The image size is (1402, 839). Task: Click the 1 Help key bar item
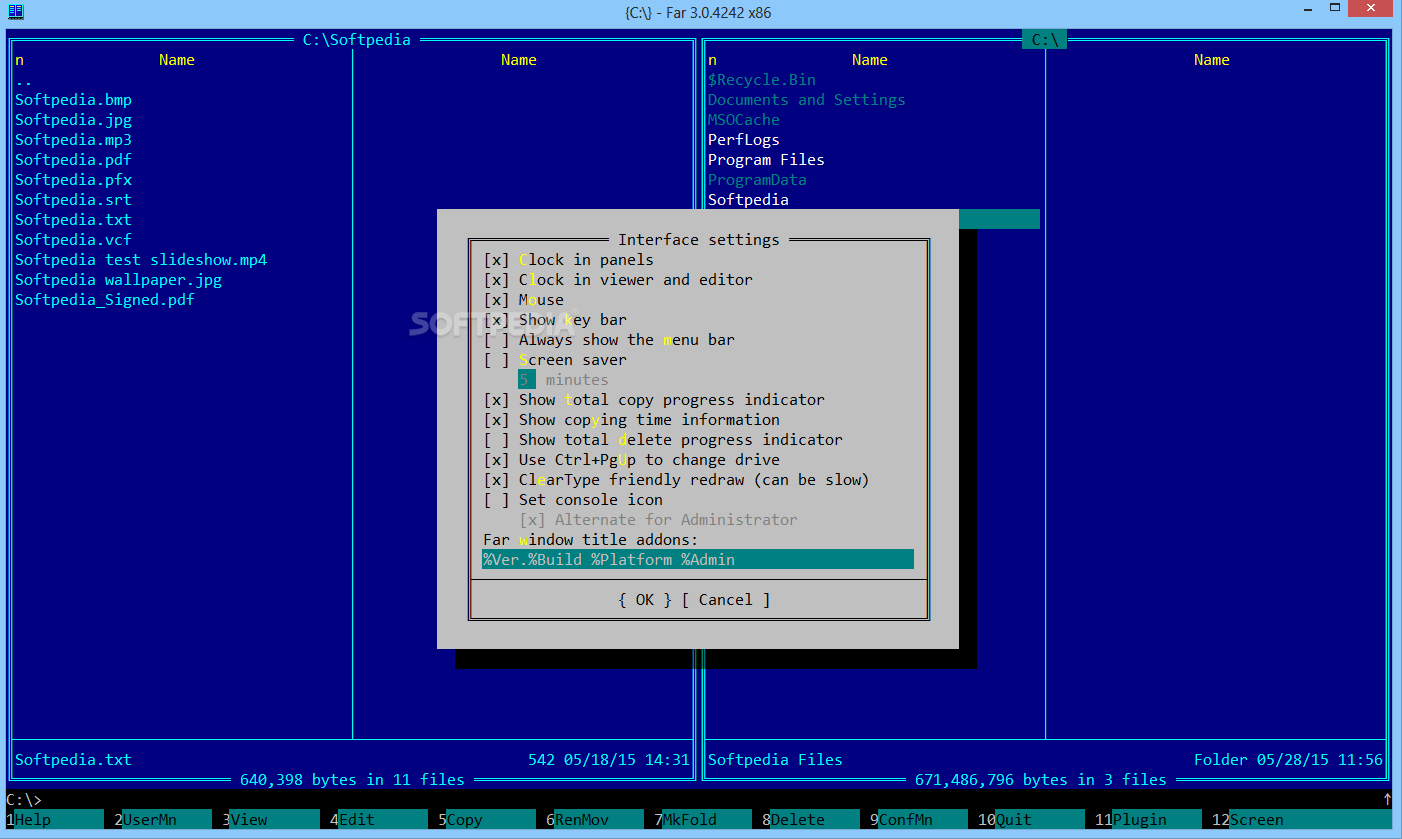click(54, 820)
